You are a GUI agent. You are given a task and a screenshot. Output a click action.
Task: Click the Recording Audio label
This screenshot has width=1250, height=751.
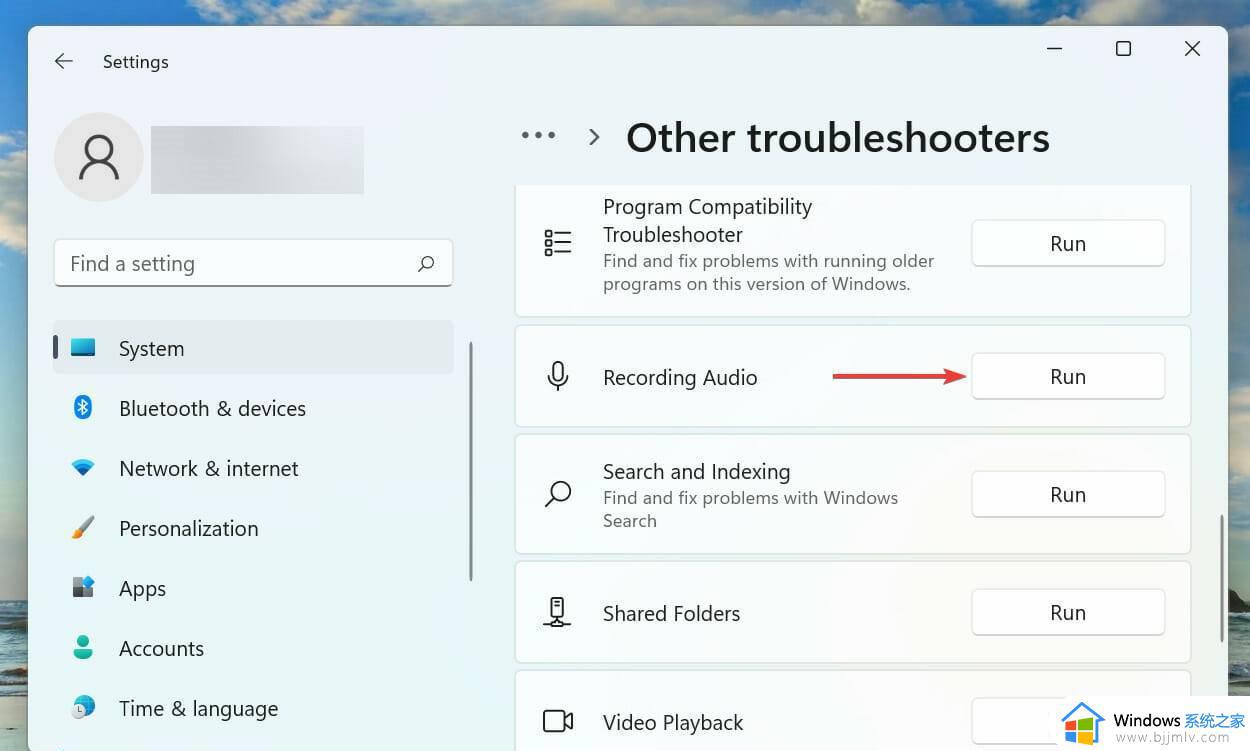(x=680, y=377)
